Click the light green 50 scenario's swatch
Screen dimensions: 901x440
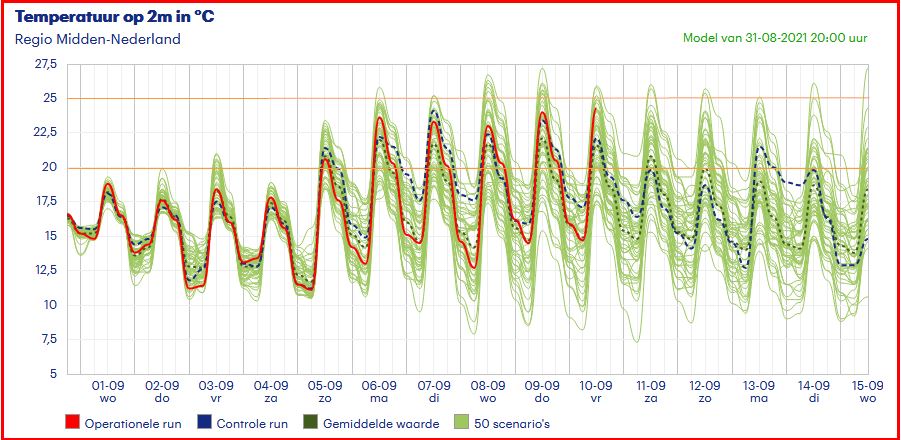[461, 423]
